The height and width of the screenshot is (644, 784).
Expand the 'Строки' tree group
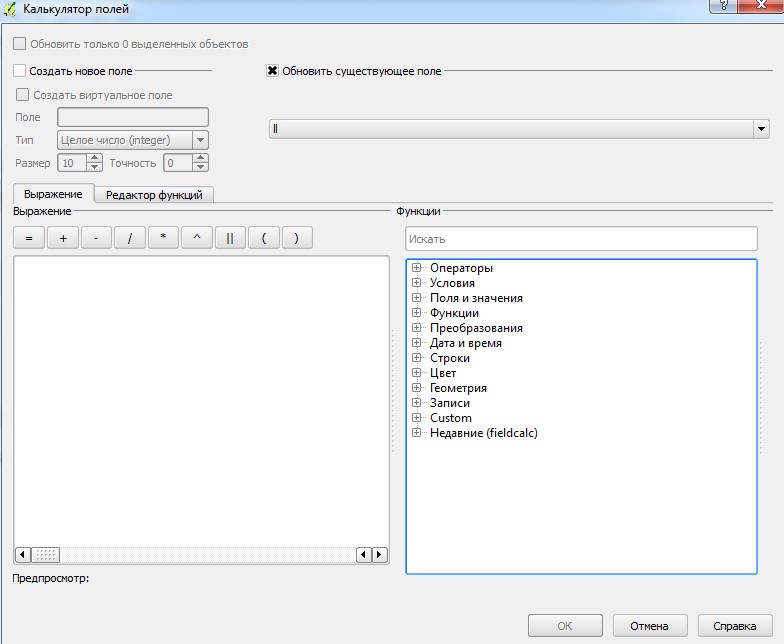(416, 358)
